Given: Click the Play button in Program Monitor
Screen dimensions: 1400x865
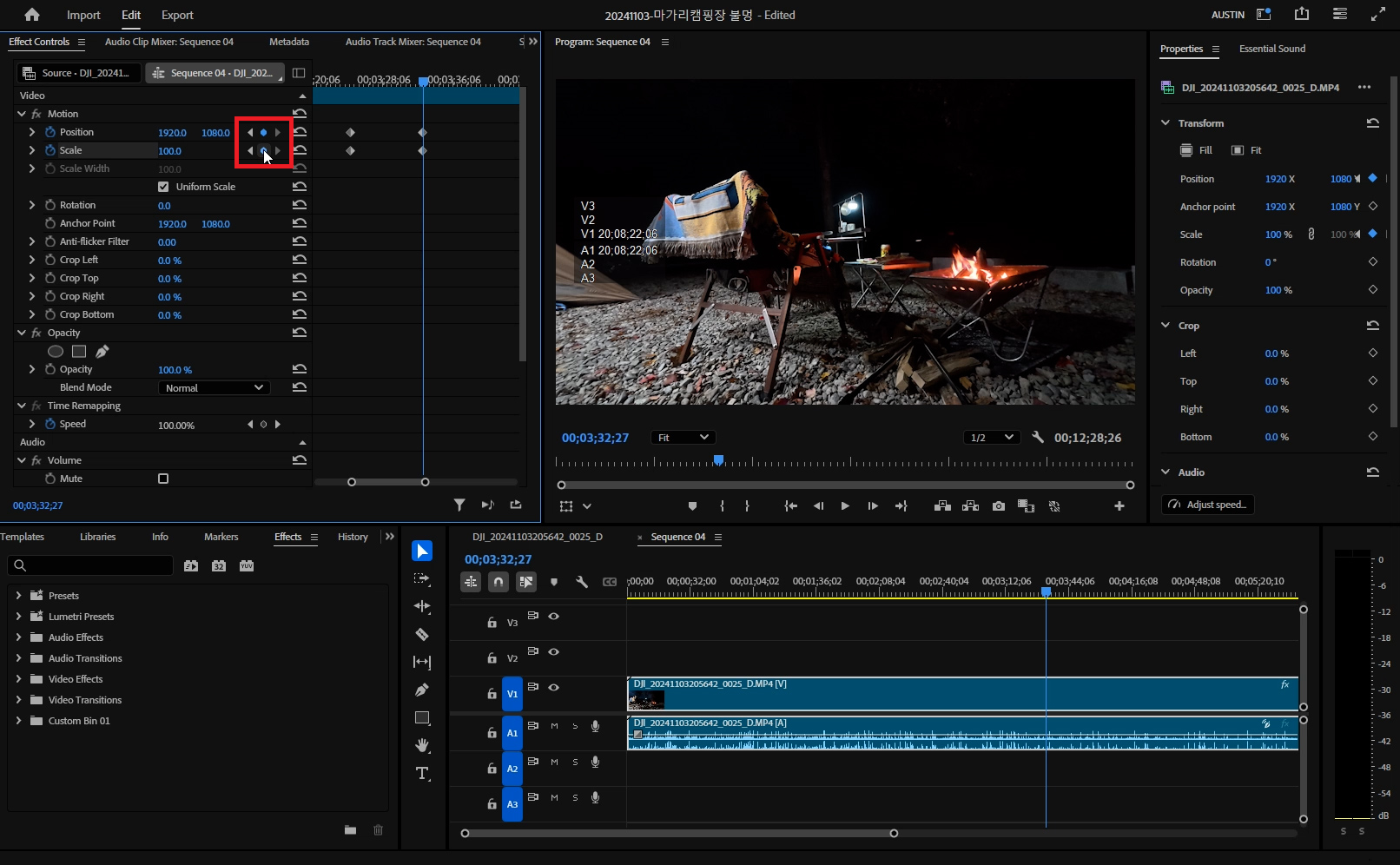Looking at the screenshot, I should tap(845, 505).
